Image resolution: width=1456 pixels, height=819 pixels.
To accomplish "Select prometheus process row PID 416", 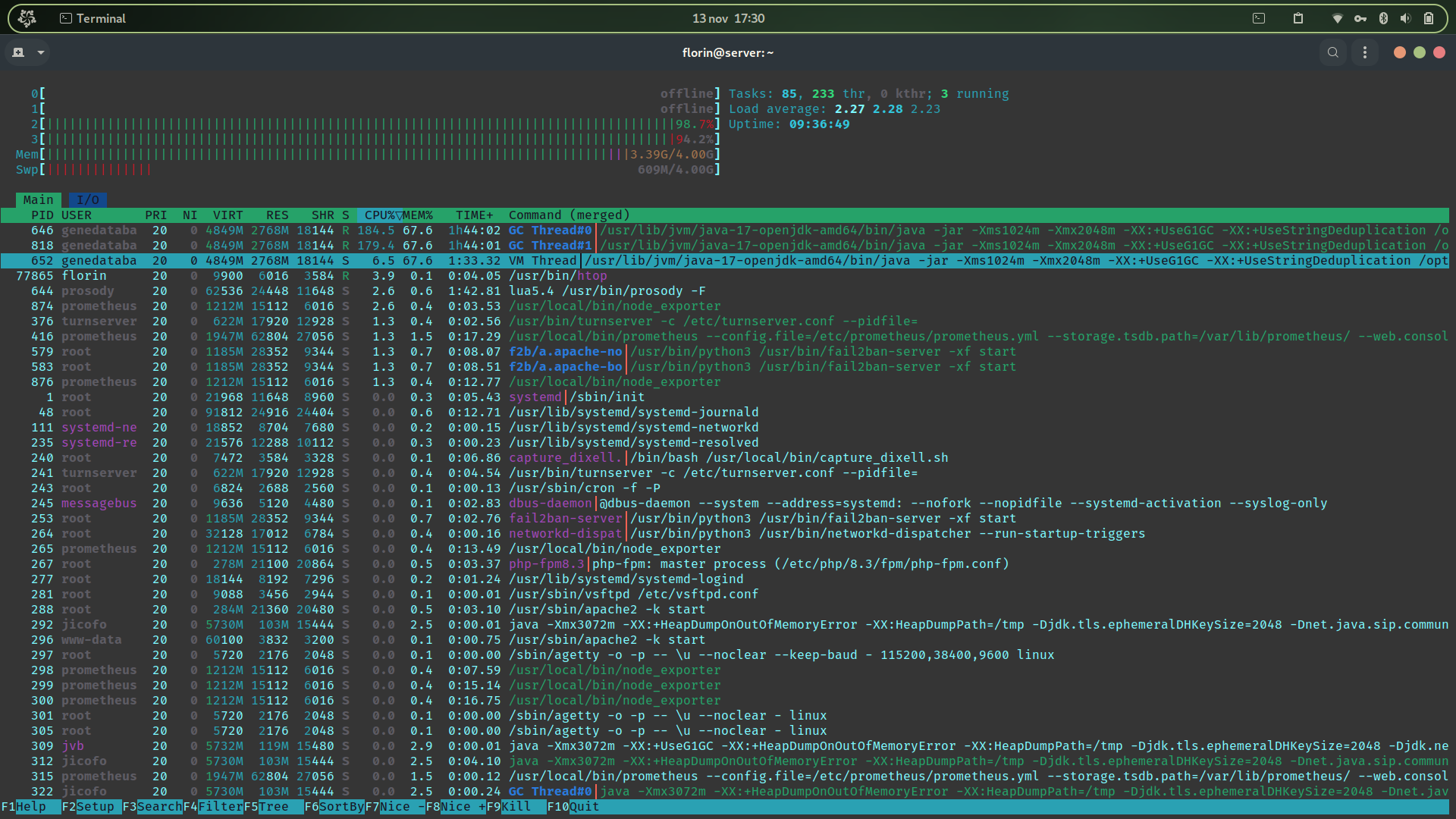I will pyautogui.click(x=725, y=337).
